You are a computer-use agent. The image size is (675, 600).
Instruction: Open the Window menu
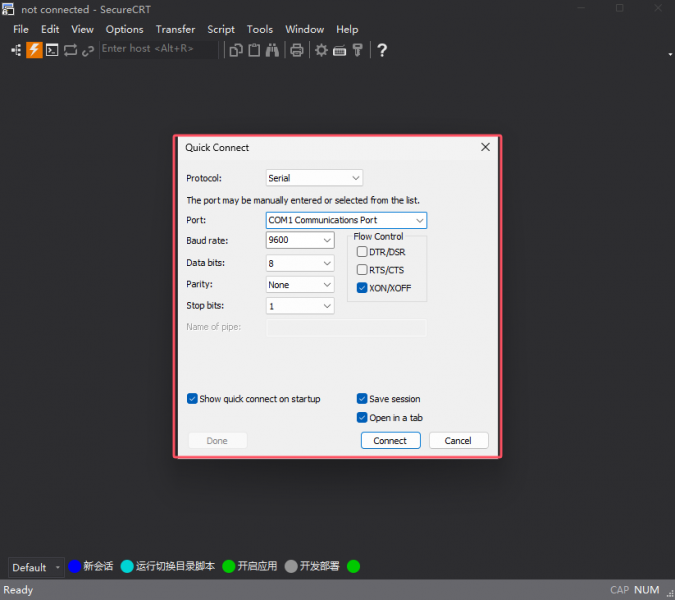pyautogui.click(x=304, y=29)
